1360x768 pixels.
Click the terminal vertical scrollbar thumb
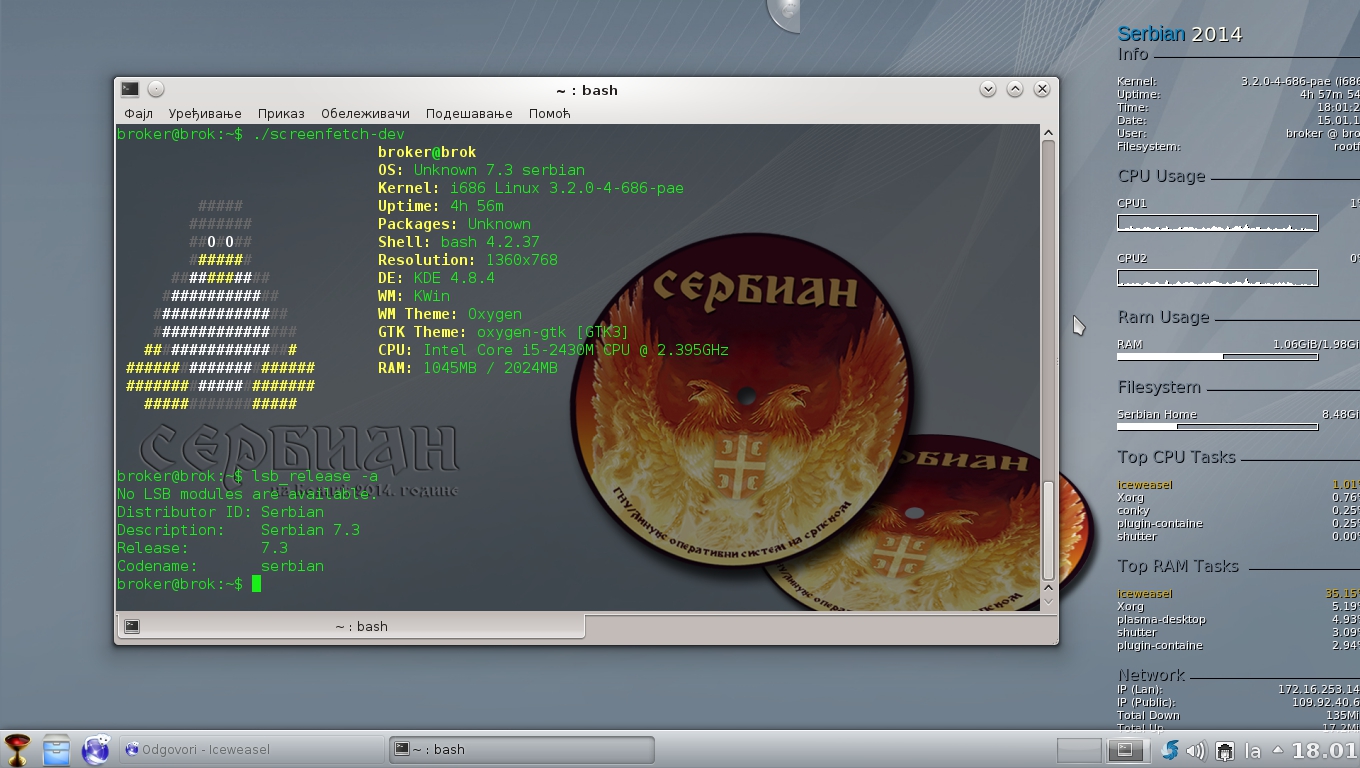point(1048,531)
